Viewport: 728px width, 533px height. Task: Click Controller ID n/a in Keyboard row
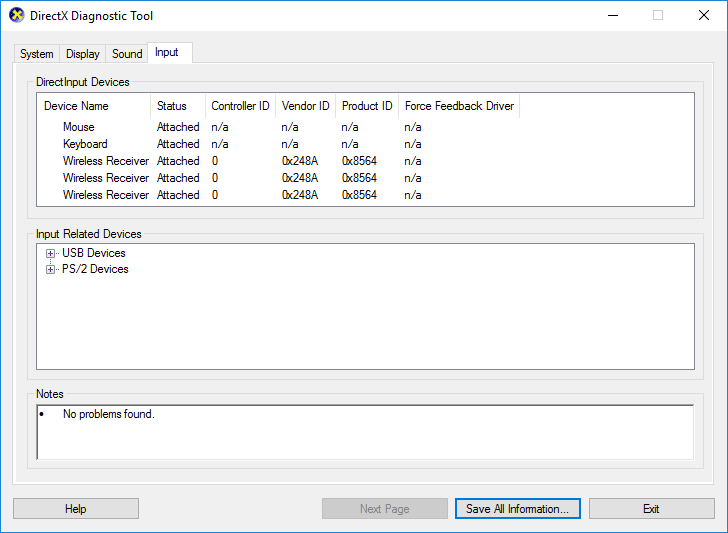click(220, 144)
